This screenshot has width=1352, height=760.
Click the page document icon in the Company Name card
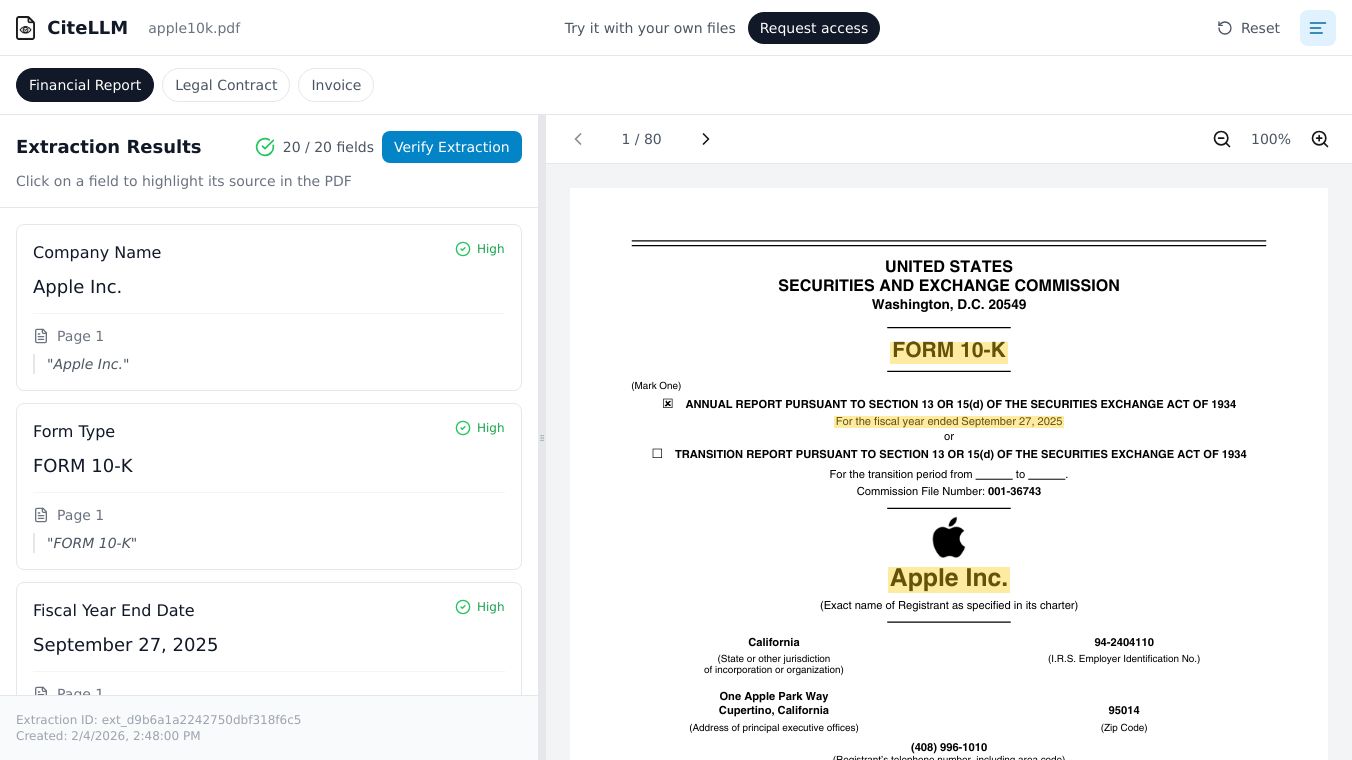pos(41,336)
